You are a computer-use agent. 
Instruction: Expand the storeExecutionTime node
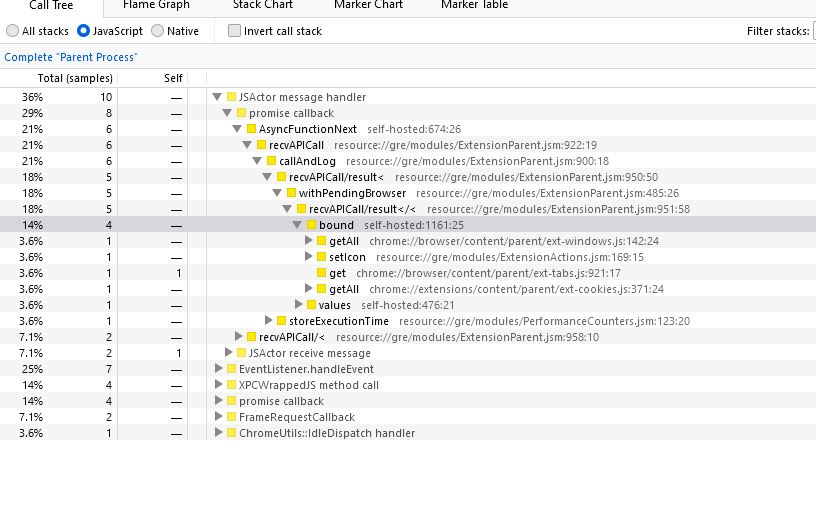pyautogui.click(x=269, y=321)
